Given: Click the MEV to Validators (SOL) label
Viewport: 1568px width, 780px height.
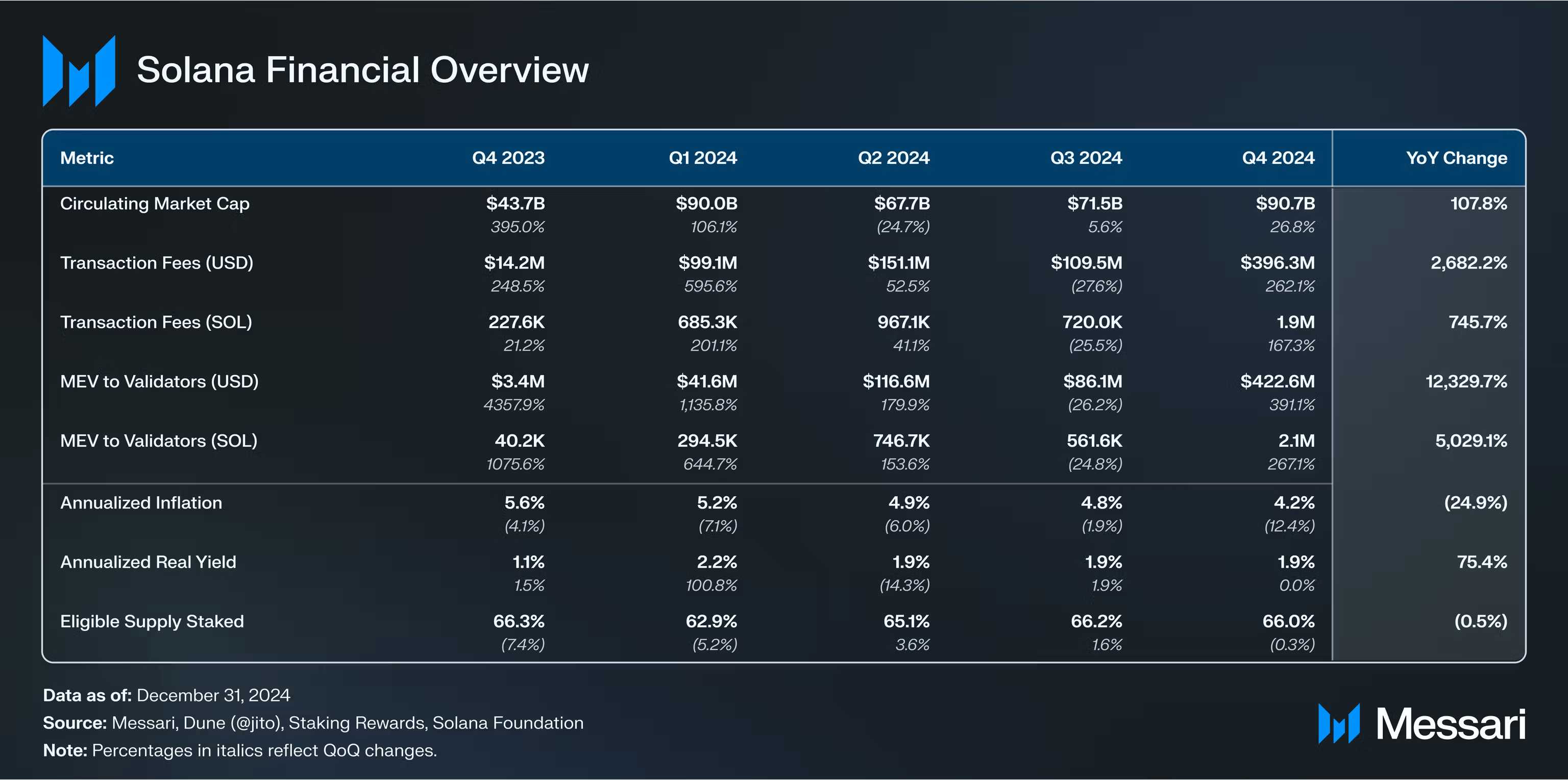Looking at the screenshot, I should tap(159, 441).
